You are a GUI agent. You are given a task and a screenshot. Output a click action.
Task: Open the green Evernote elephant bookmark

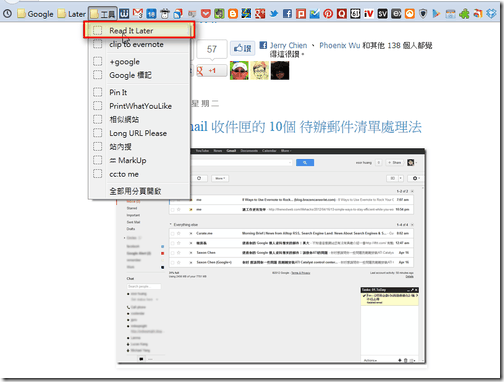click(219, 14)
